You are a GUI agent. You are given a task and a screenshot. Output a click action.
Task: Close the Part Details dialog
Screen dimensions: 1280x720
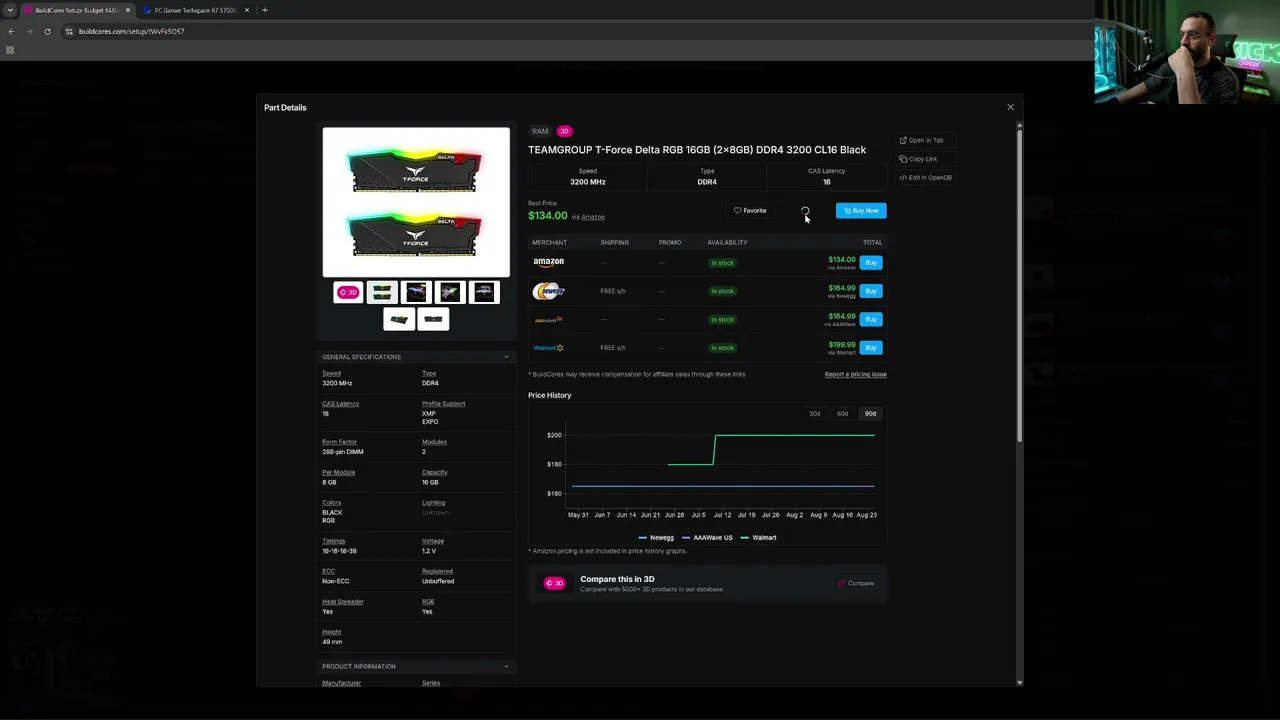pos(1010,107)
